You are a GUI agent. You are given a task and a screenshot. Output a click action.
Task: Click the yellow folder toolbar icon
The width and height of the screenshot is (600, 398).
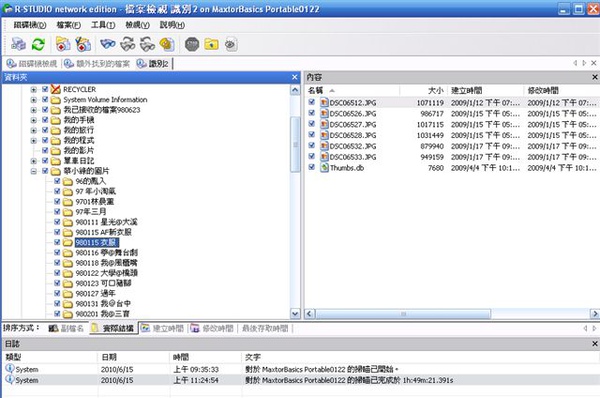pos(212,44)
